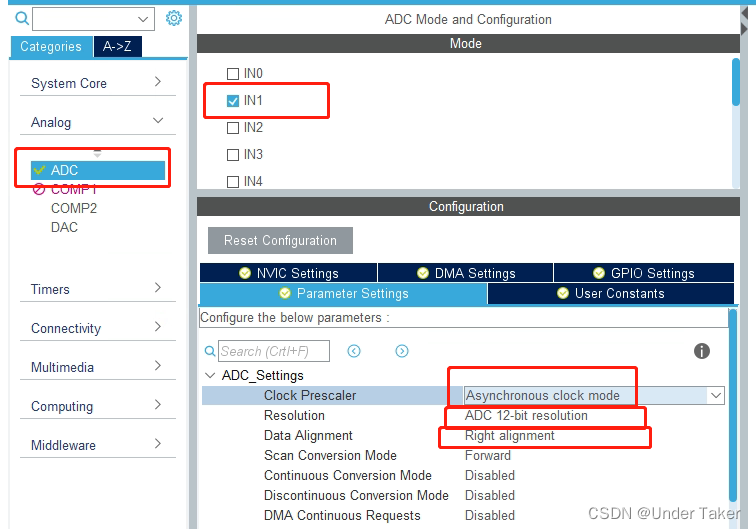Click the search magnifier icon in categories panel
Image resolution: width=756 pixels, height=529 pixels.
pos(22,18)
